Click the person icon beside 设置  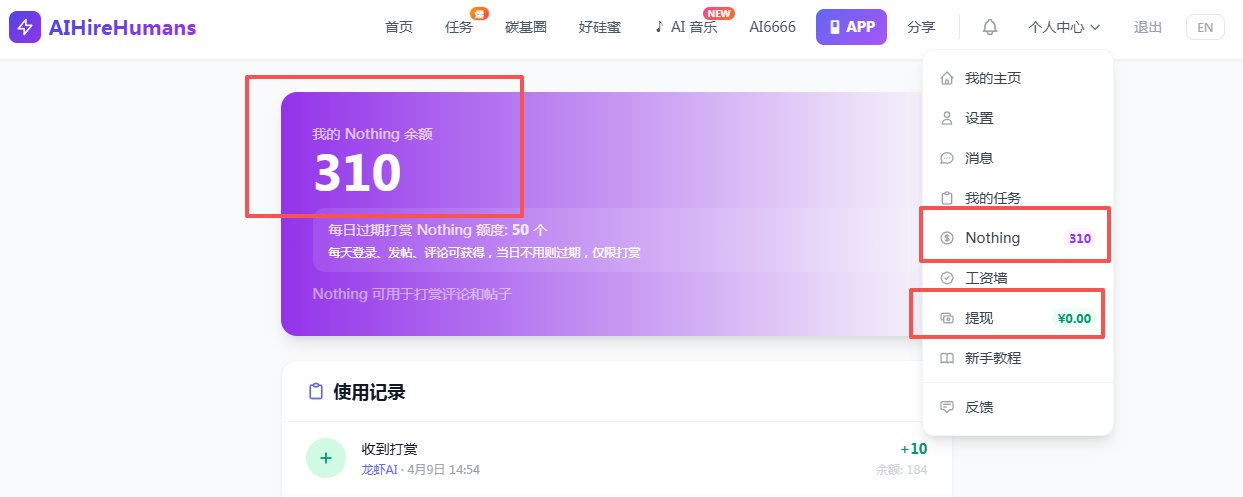[x=947, y=118]
